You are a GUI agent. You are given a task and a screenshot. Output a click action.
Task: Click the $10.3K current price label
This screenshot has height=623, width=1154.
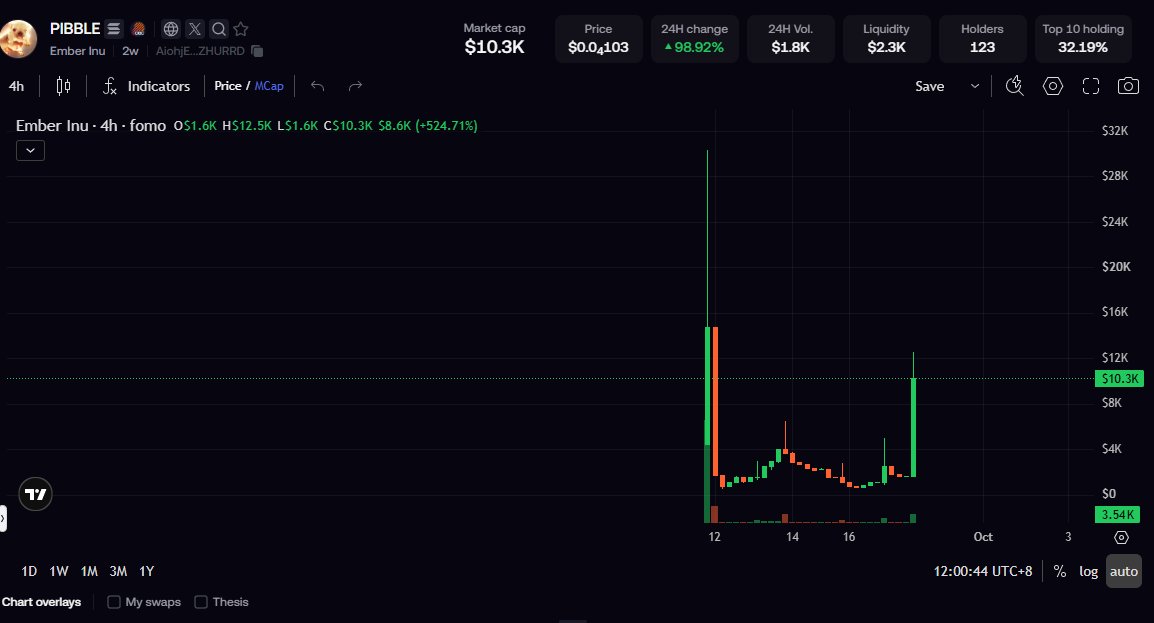click(x=1119, y=379)
